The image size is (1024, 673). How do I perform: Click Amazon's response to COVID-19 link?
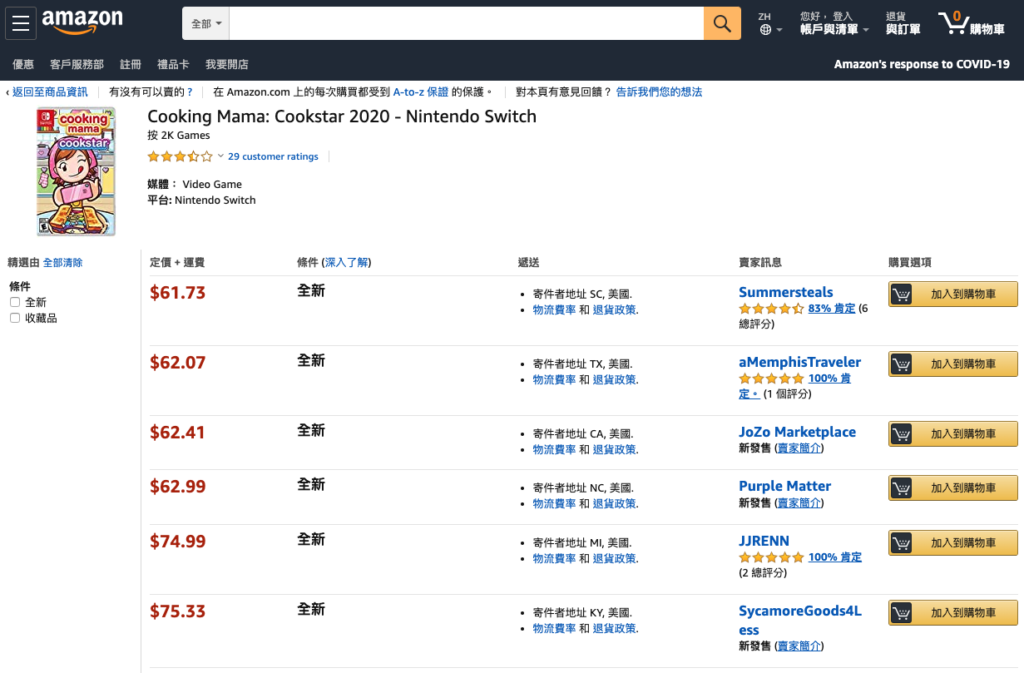(x=921, y=64)
